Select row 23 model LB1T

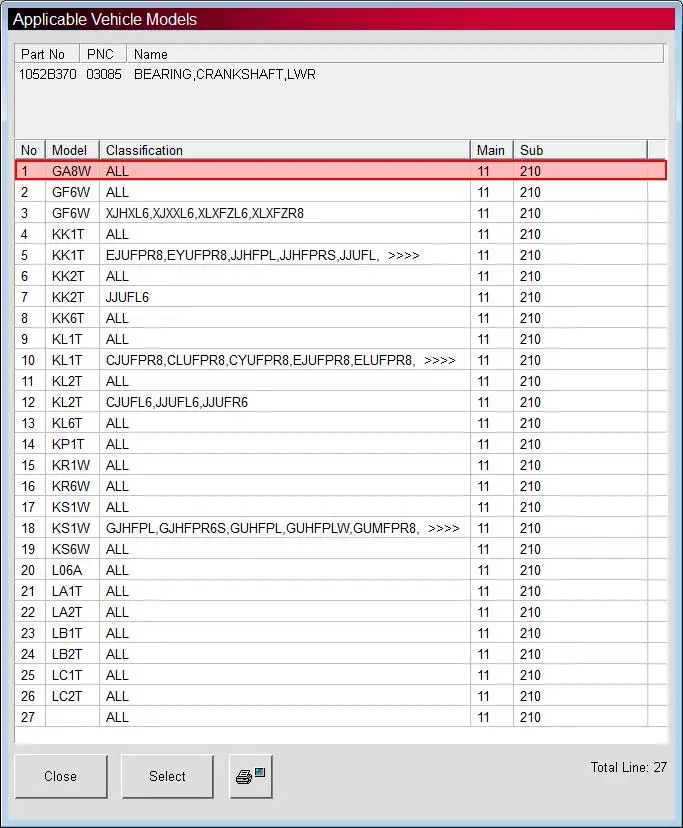tap(341, 633)
